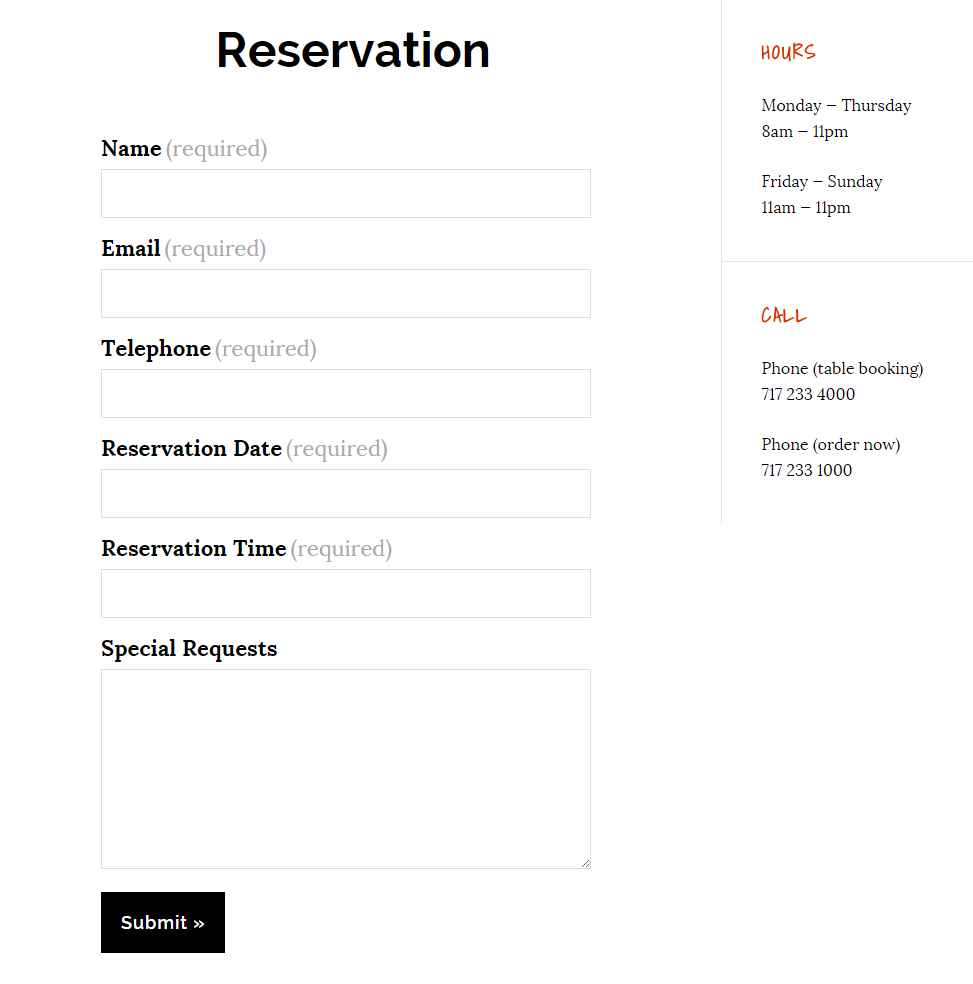Image resolution: width=973 pixels, height=984 pixels.
Task: Click the Name input field
Action: [346, 193]
